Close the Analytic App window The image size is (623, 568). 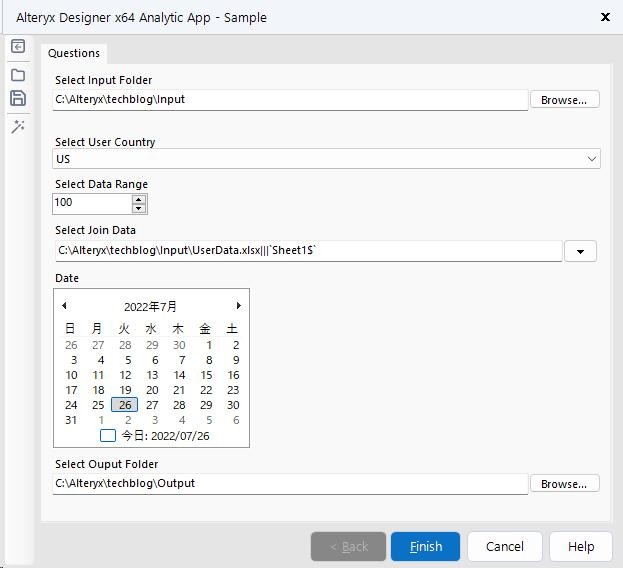(x=605, y=17)
